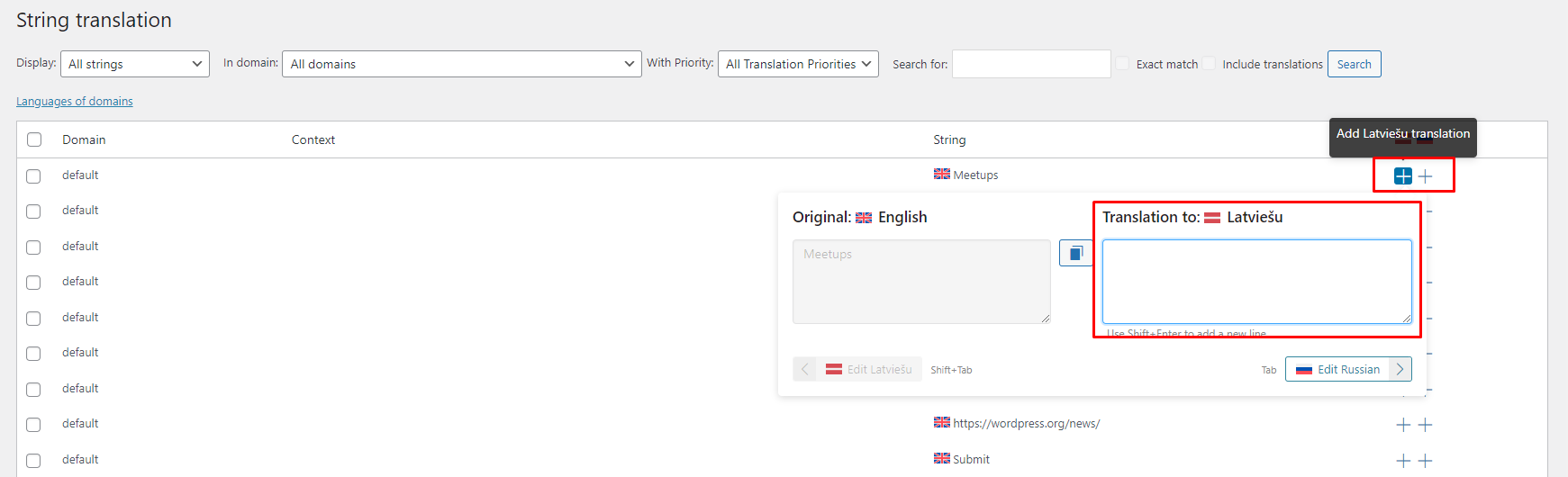
Task: Enable the Include translations checkbox
Action: click(x=1209, y=64)
